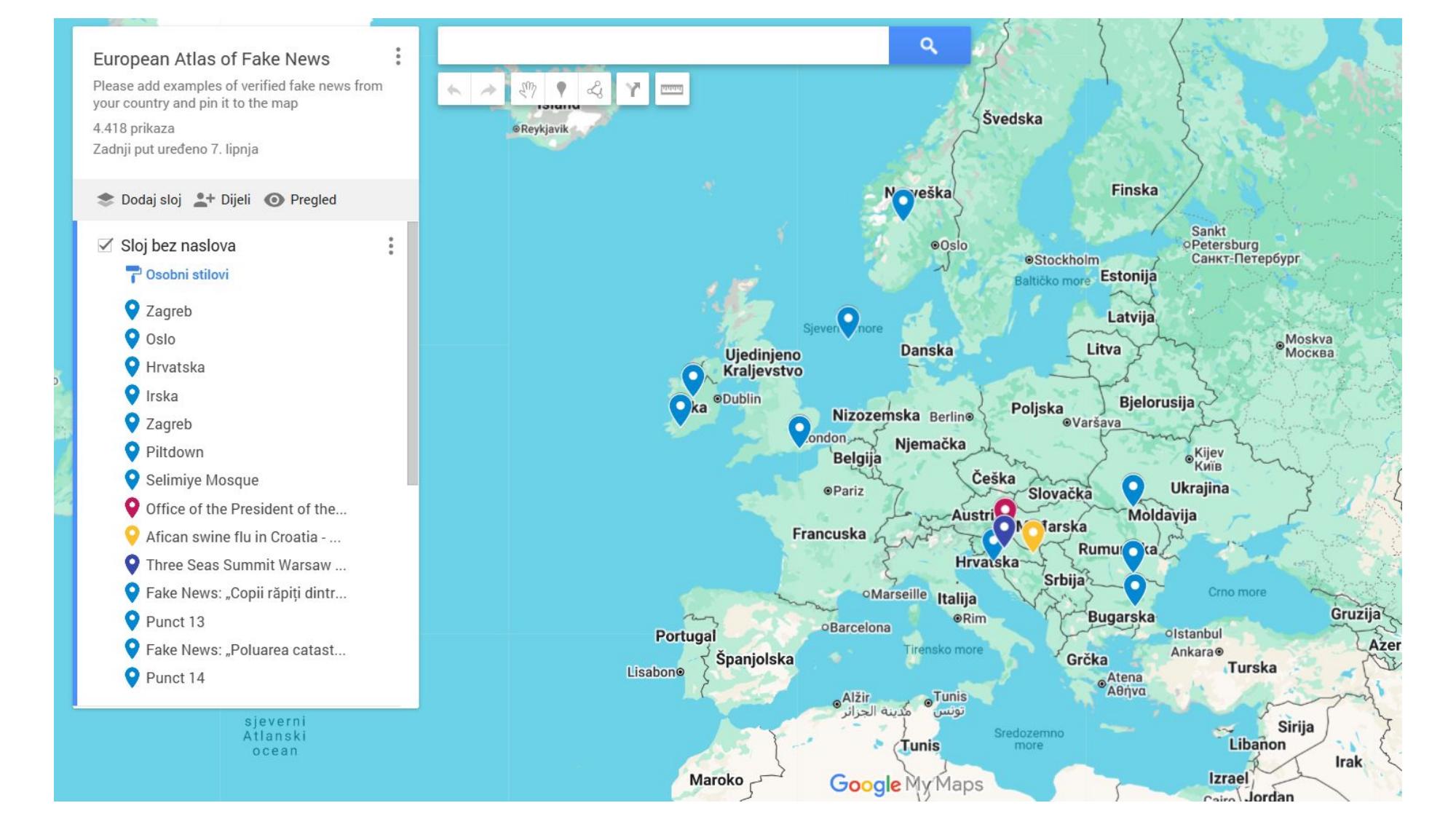
Task: Select the hand pan tool
Action: [x=528, y=90]
